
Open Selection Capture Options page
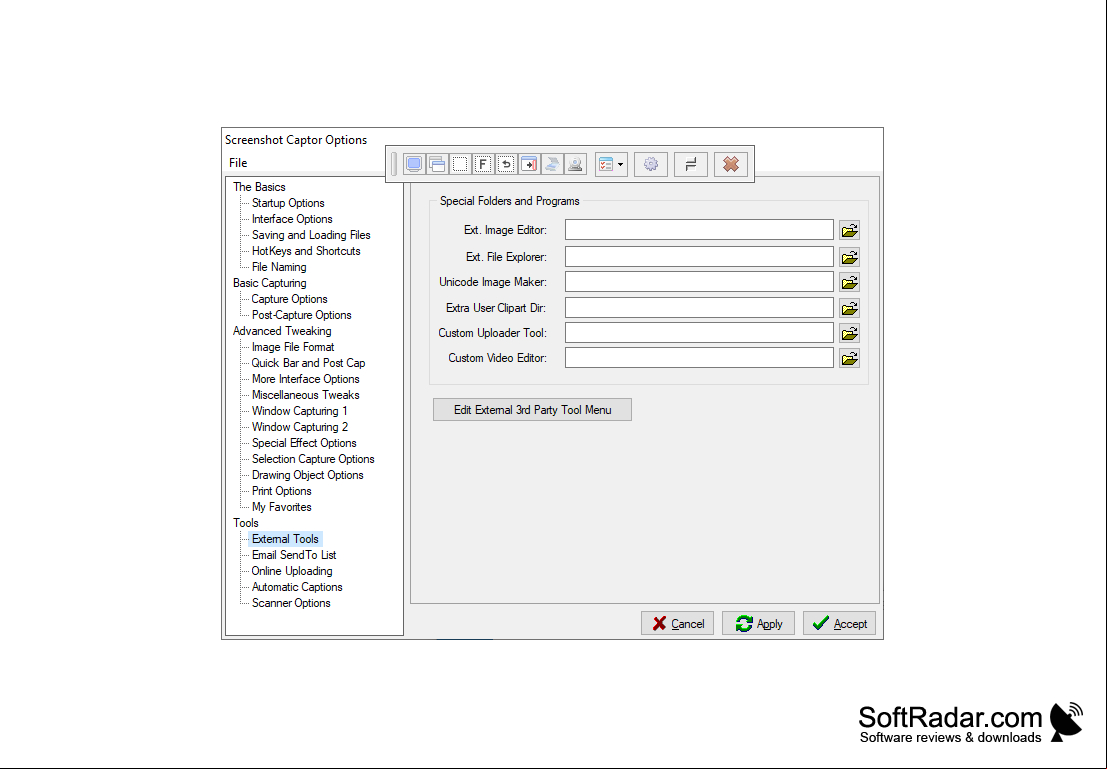(313, 459)
